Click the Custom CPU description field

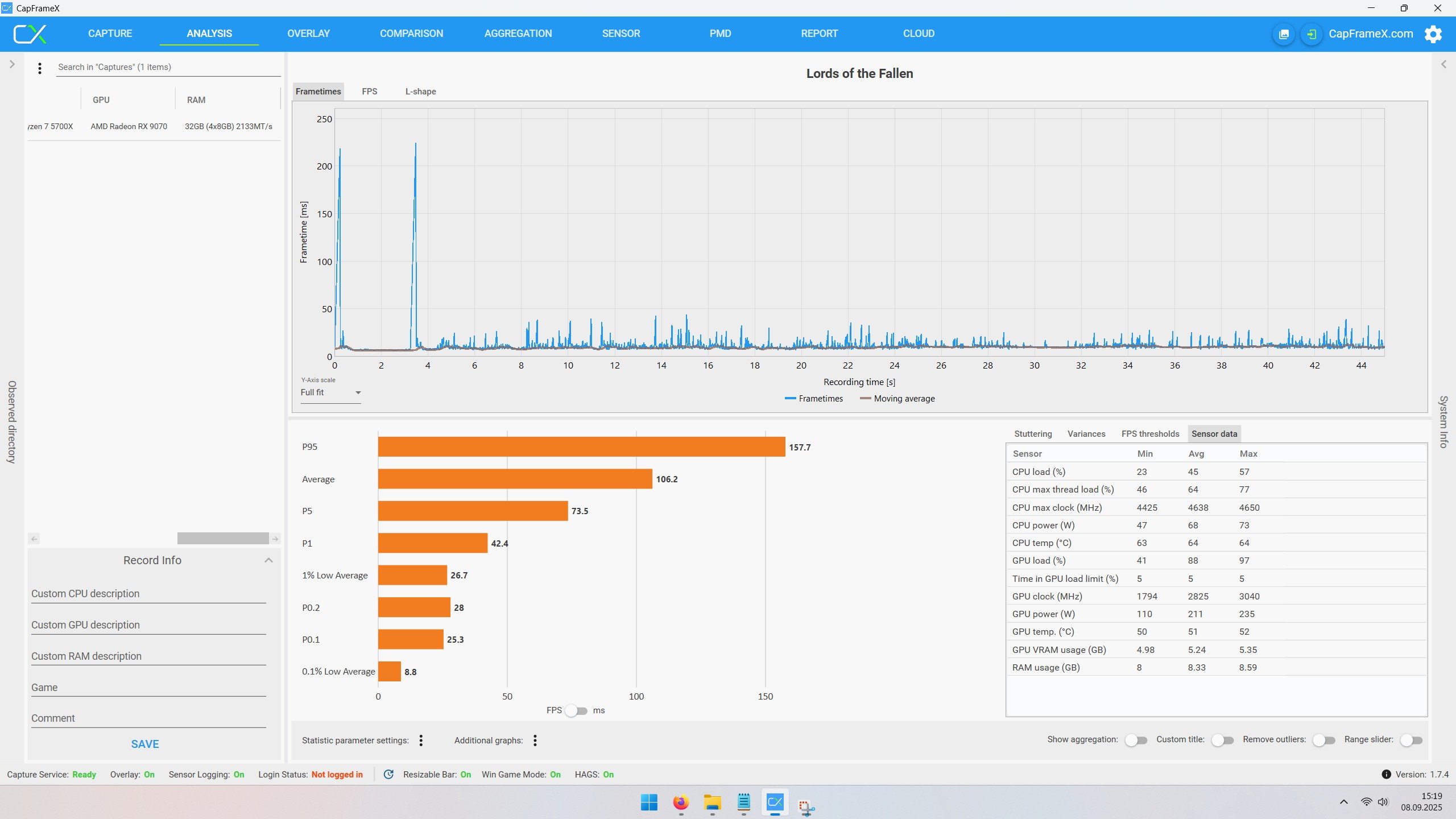(148, 594)
